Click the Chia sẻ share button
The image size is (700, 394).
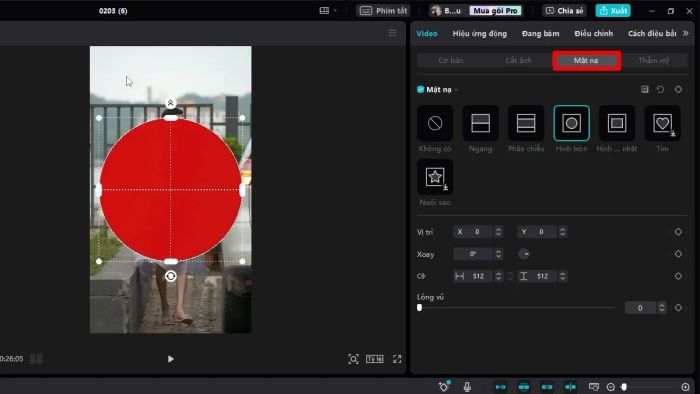point(565,10)
